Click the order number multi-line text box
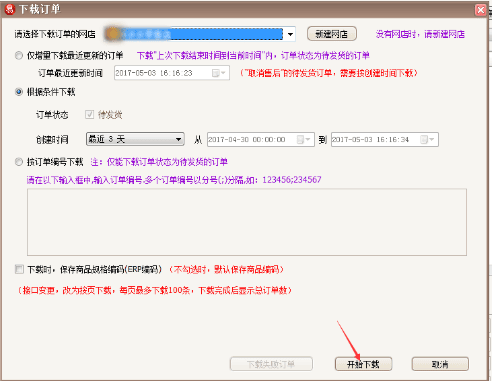Image resolution: width=492 pixels, height=381 pixels. [x=247, y=222]
